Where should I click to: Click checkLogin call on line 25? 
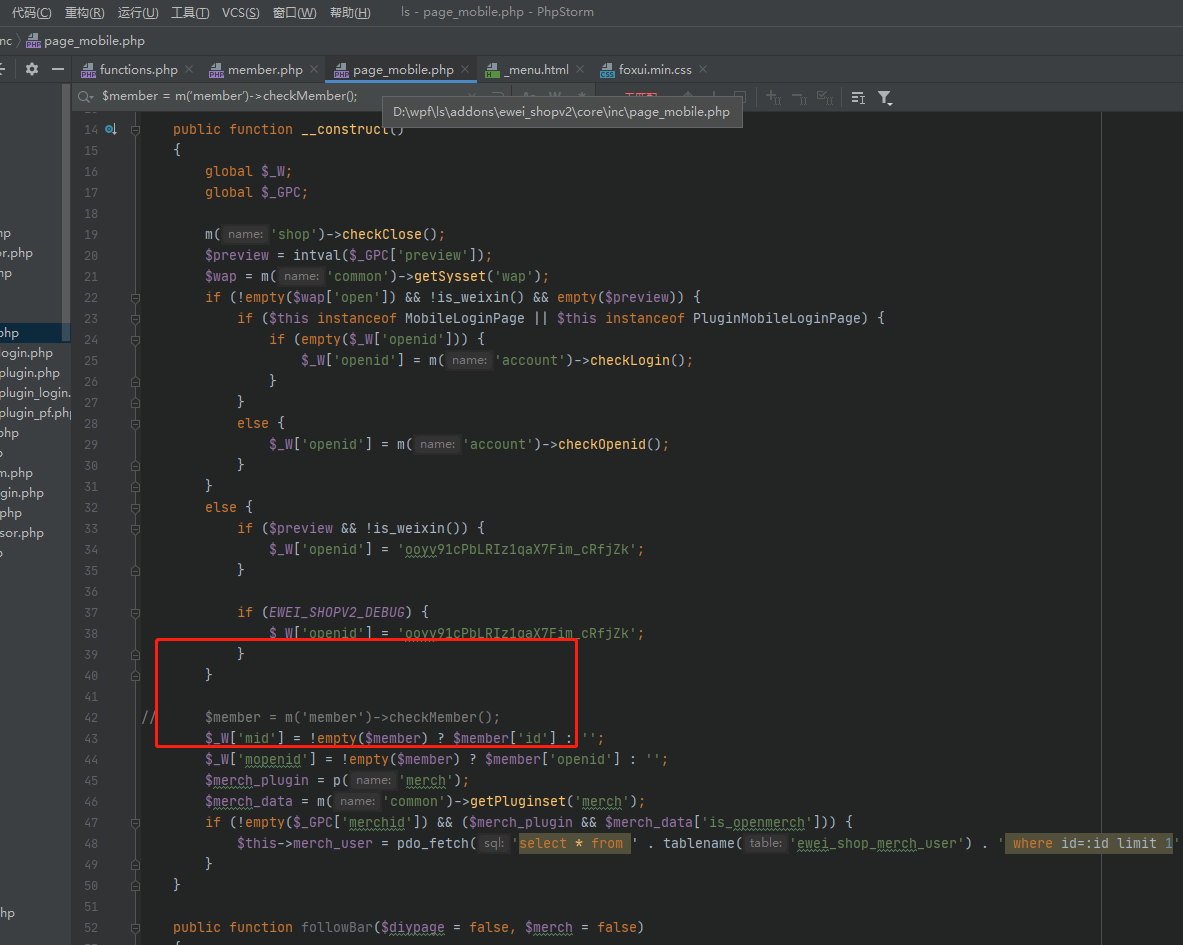tap(629, 361)
